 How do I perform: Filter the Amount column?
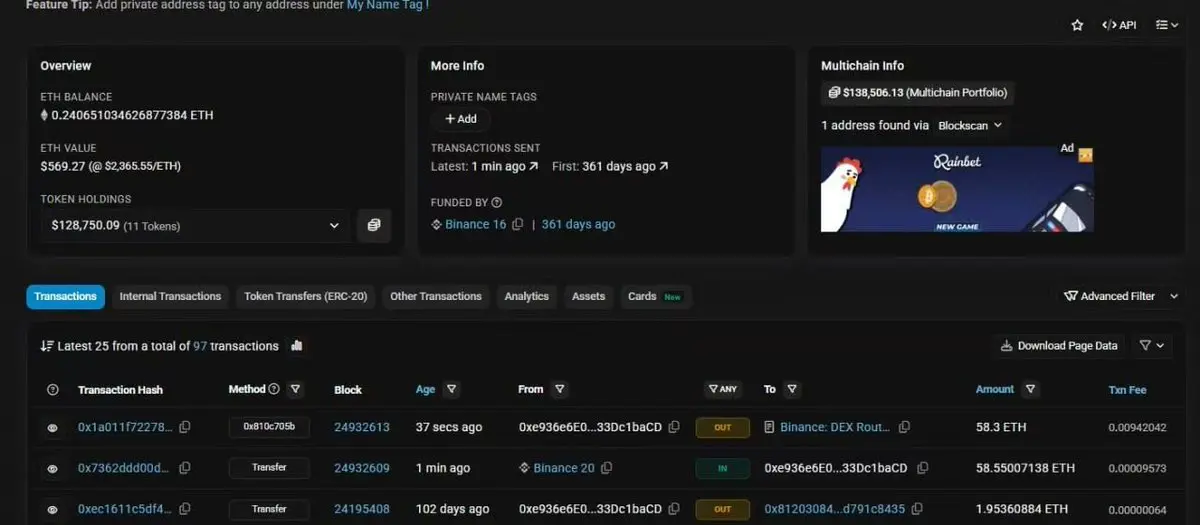pos(1030,389)
